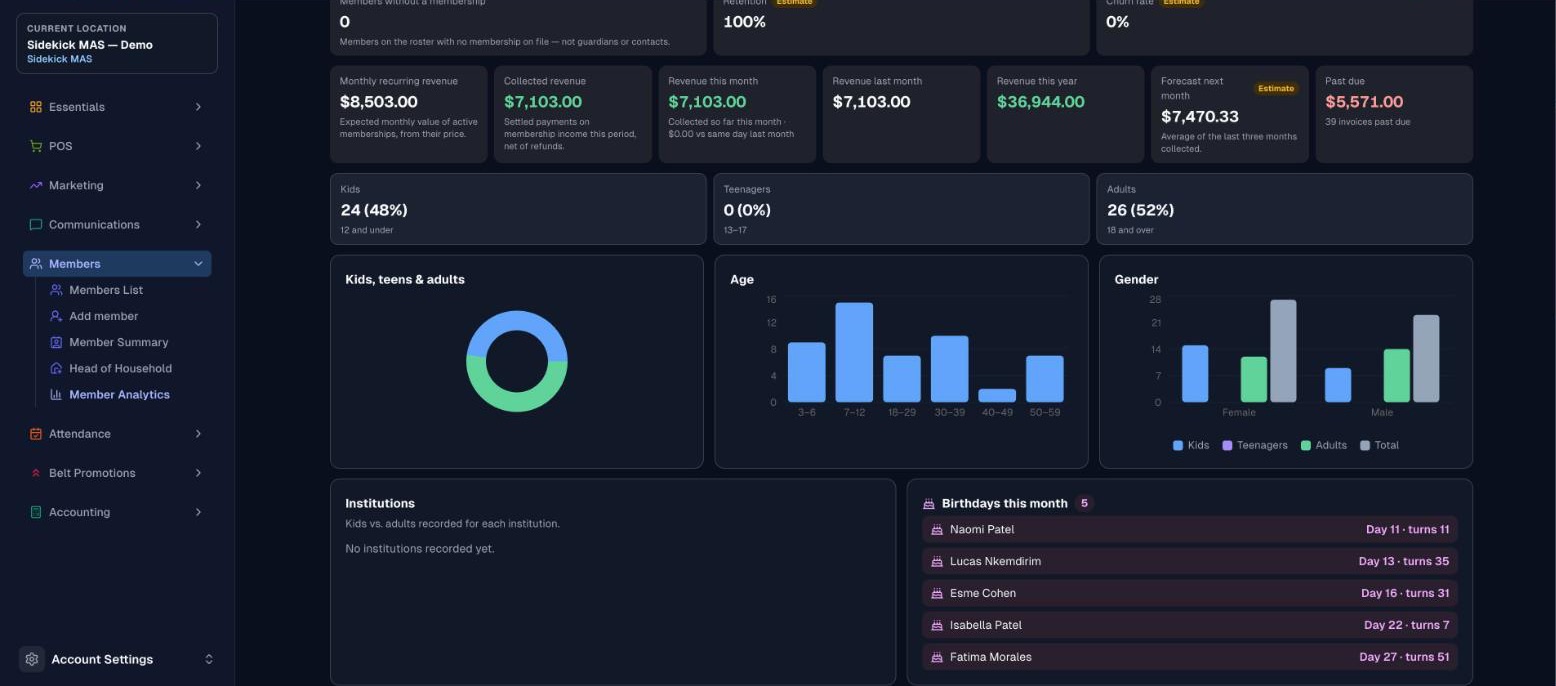
Task: Click the birthdays count badge showing 5
Action: coord(1085,504)
